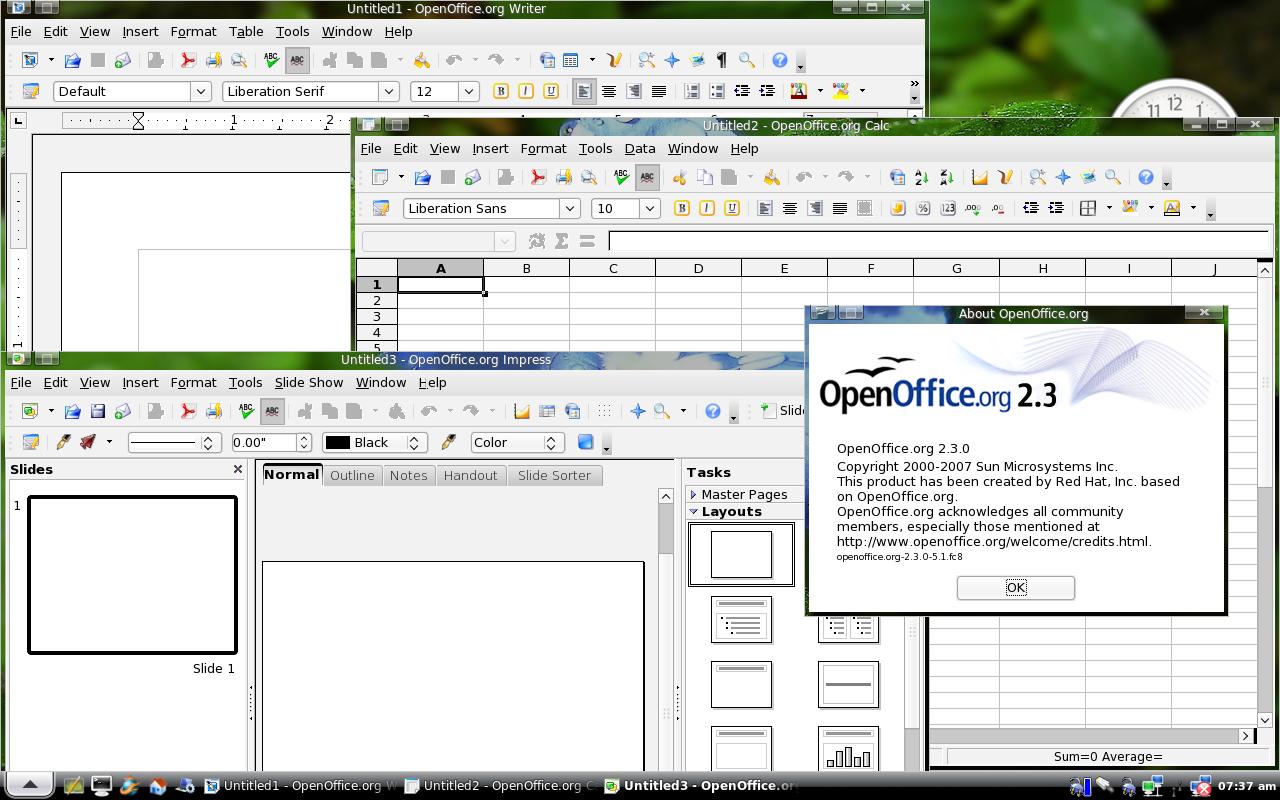Apply Percent number format in Calc
Viewport: 1280px width, 800px height.
(922, 208)
